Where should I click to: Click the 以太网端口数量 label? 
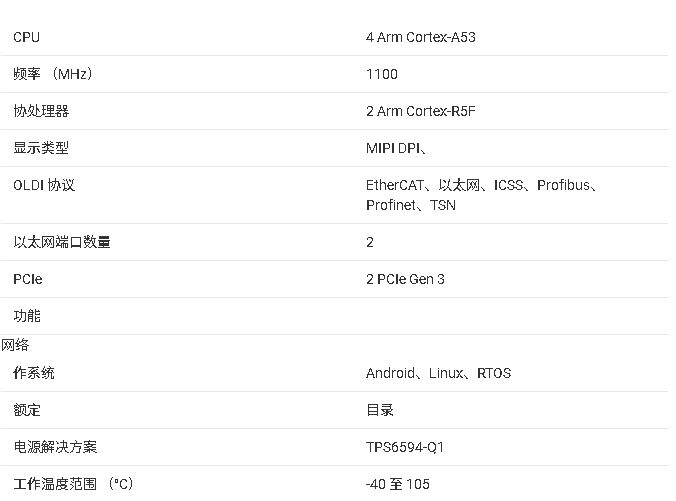[62, 242]
